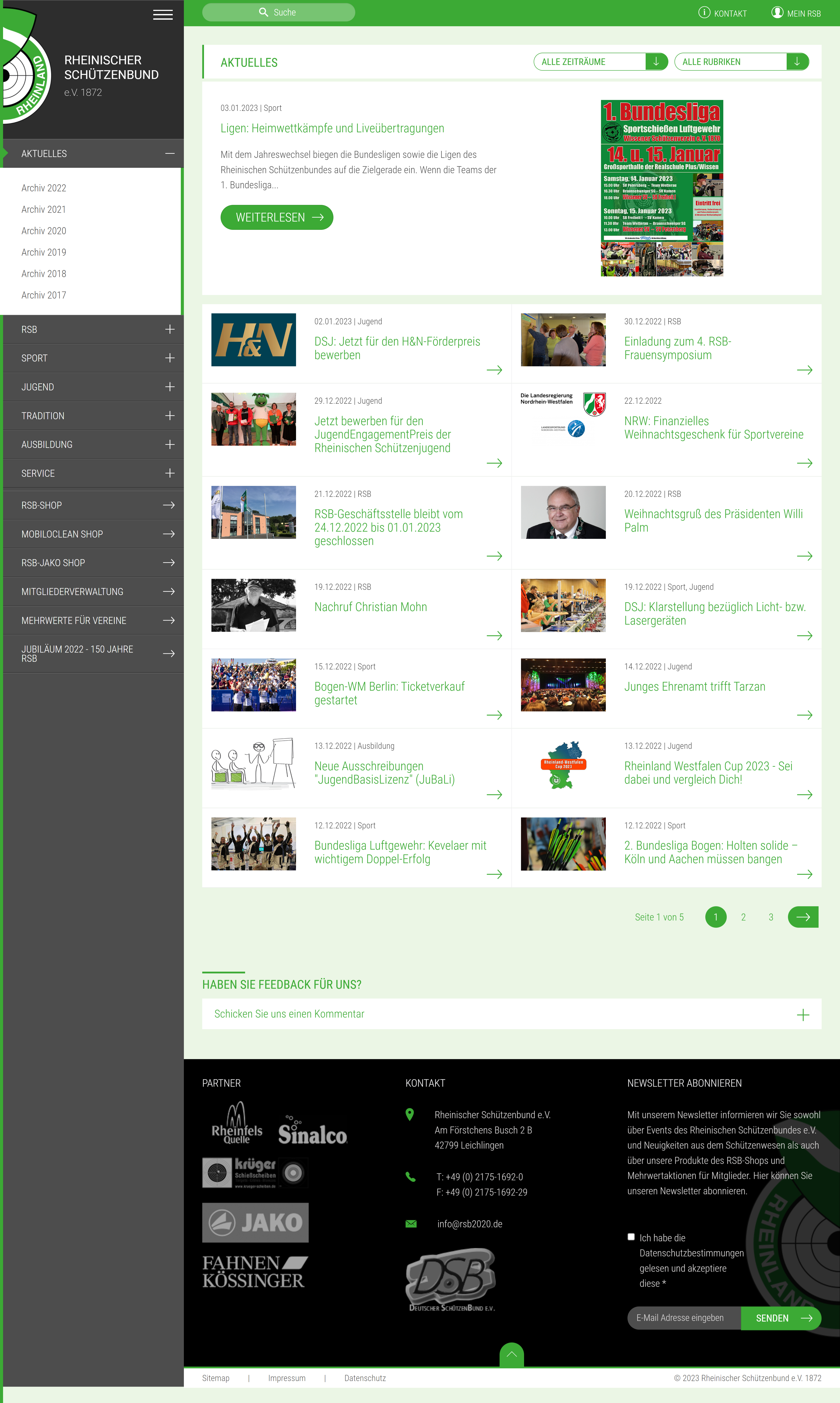Open Archiv 2017 submenu item
The height and width of the screenshot is (1403, 840).
pyautogui.click(x=44, y=295)
